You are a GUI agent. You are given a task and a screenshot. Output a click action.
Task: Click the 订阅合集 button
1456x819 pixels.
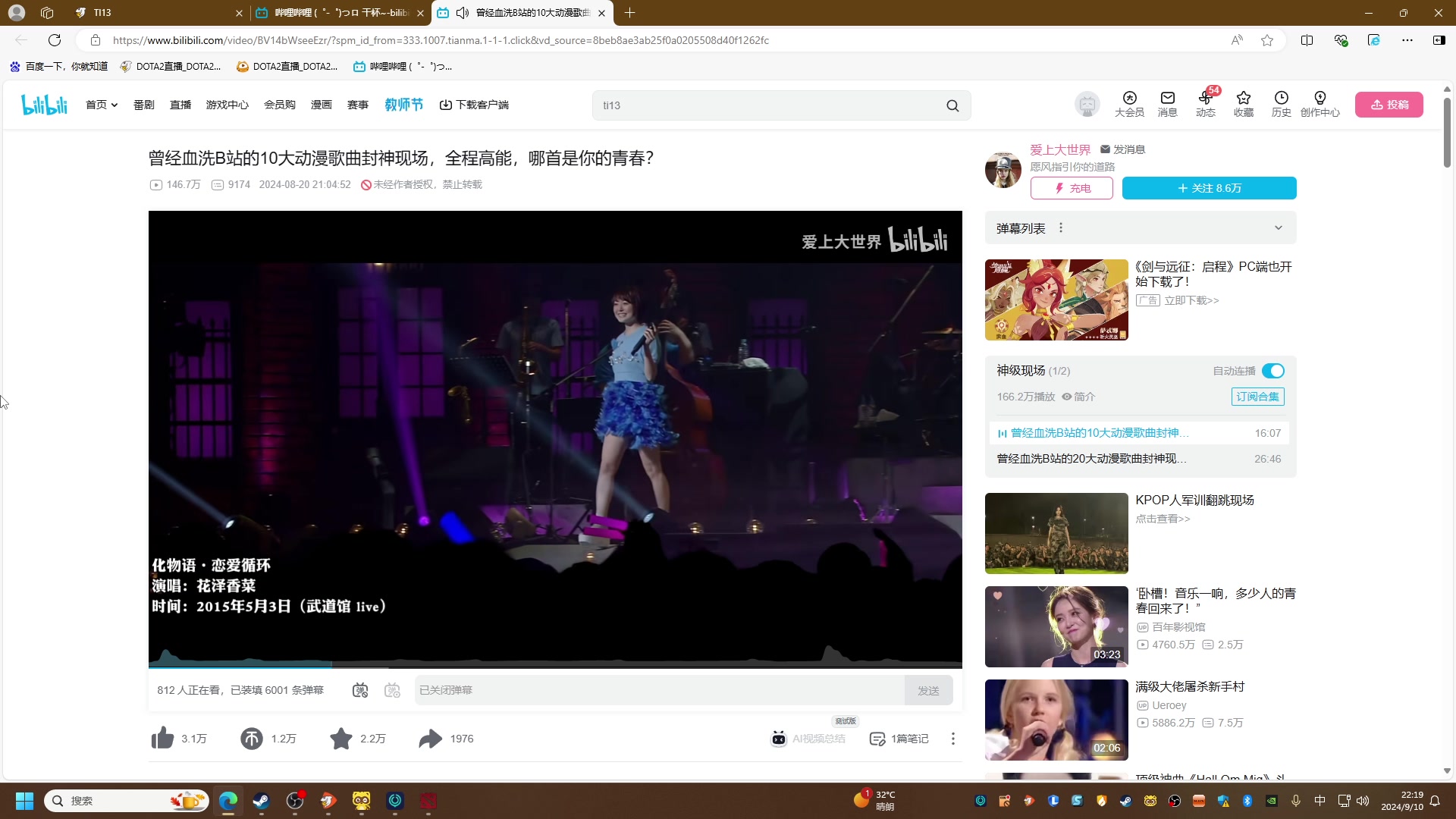pyautogui.click(x=1257, y=397)
